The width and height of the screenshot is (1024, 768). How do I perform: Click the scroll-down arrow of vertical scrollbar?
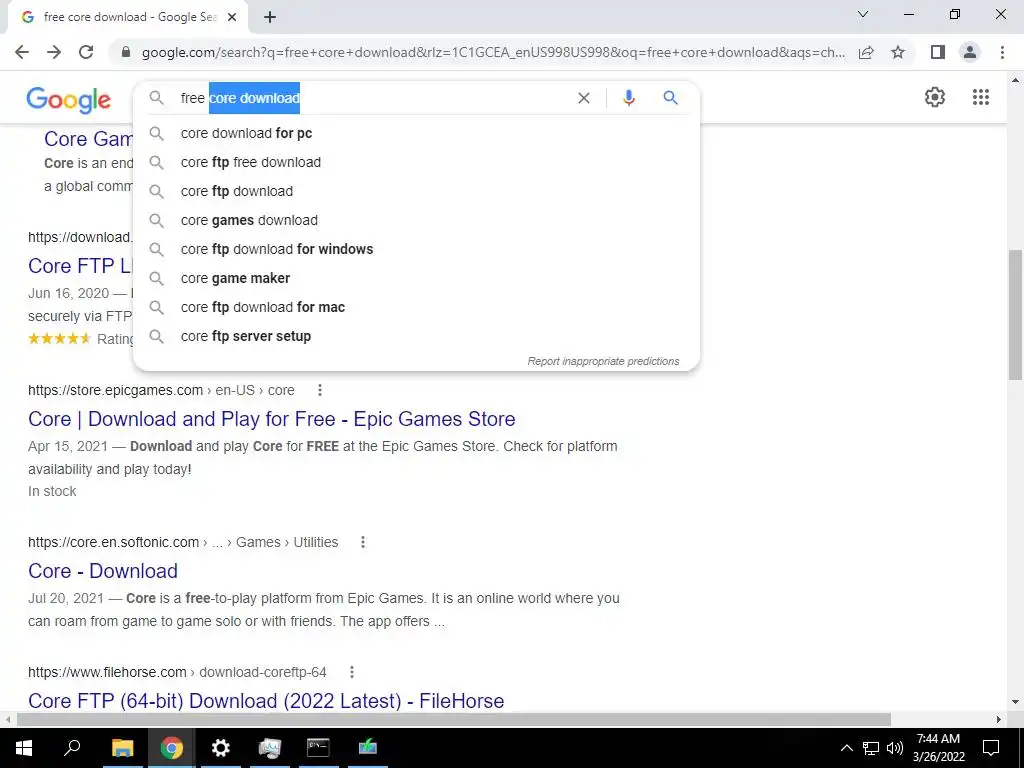point(1015,702)
